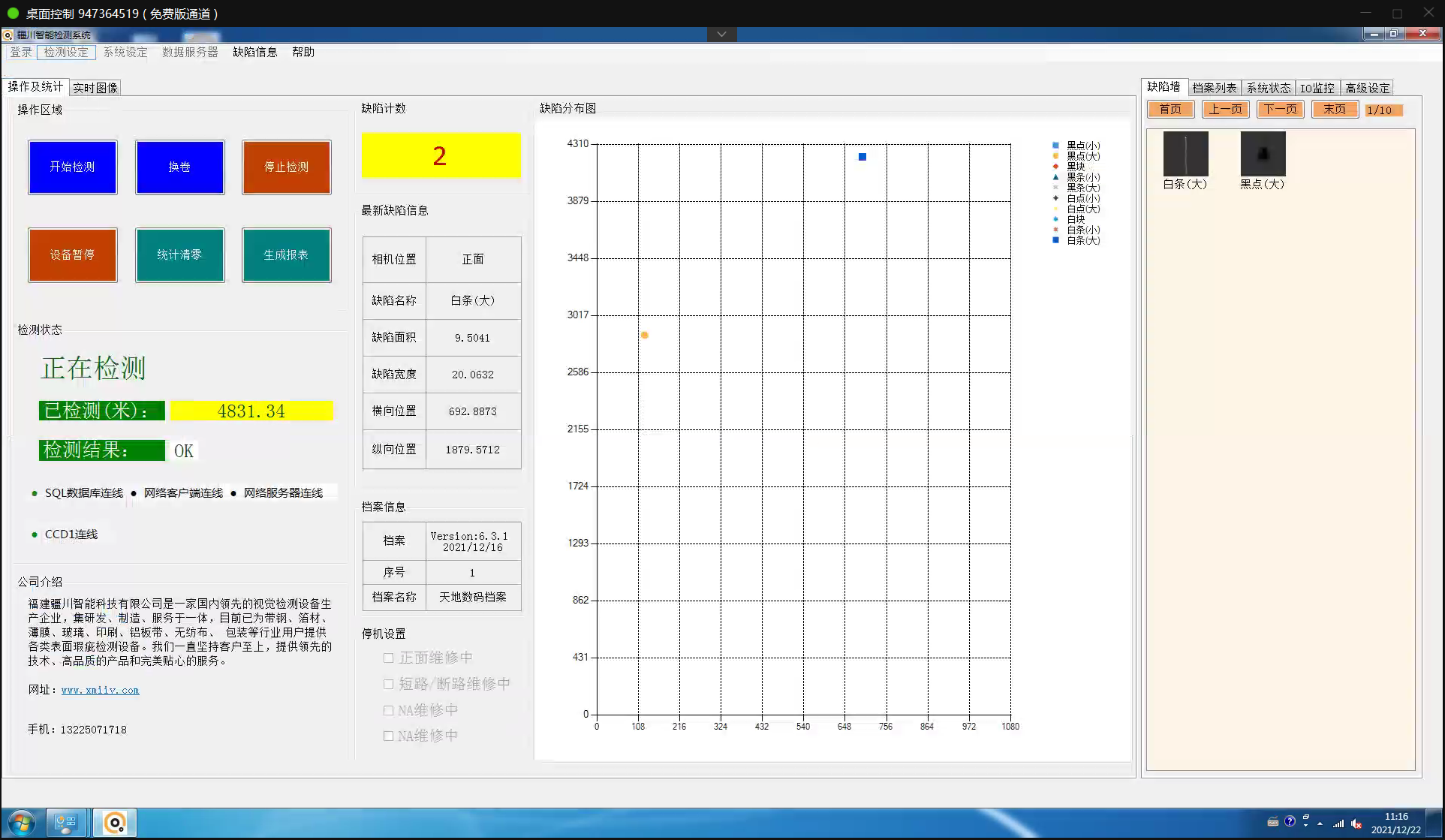Screen dimensions: 1445x840
Task: Click the 设备暂停 pause device button
Action: 73,254
